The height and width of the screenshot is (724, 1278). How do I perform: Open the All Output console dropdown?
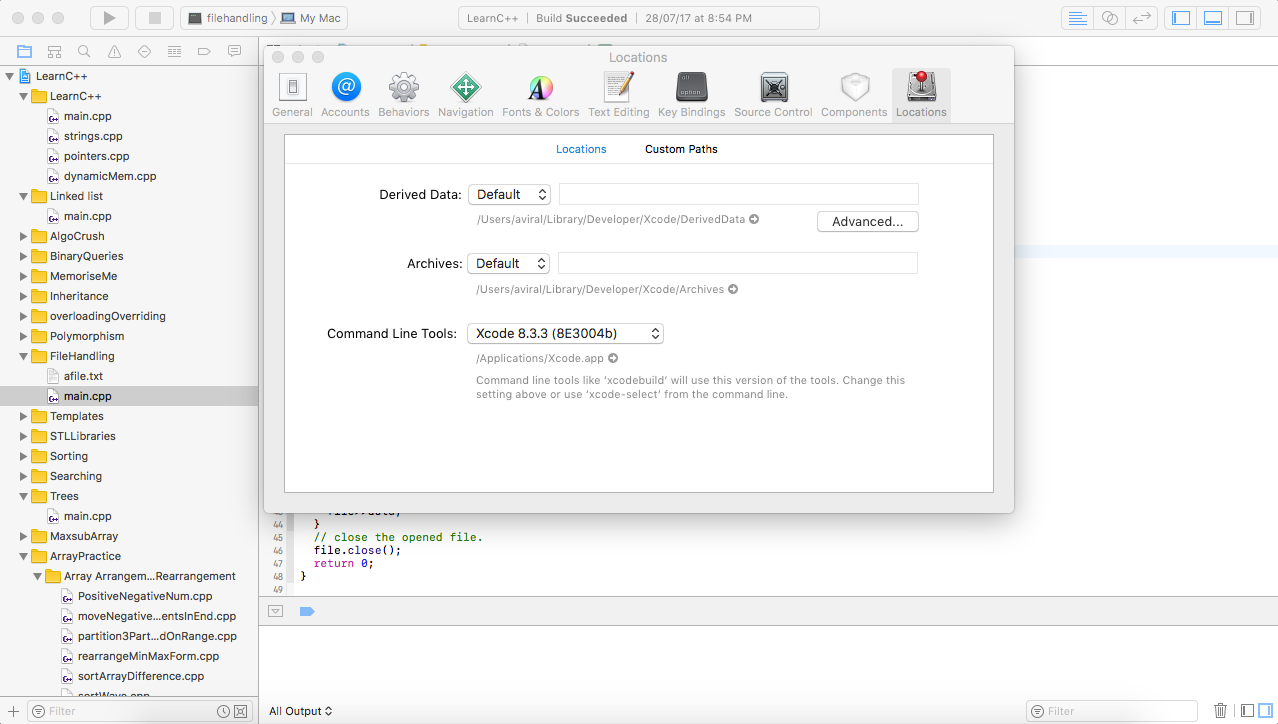click(300, 711)
